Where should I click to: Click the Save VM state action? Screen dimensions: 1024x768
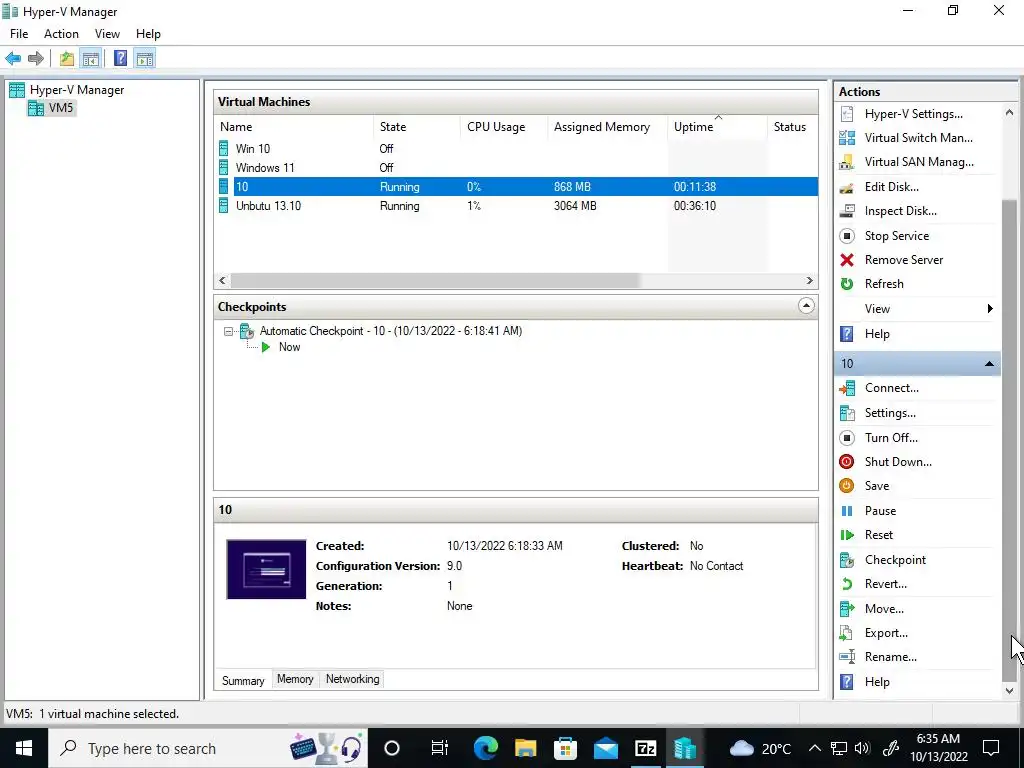(x=877, y=486)
